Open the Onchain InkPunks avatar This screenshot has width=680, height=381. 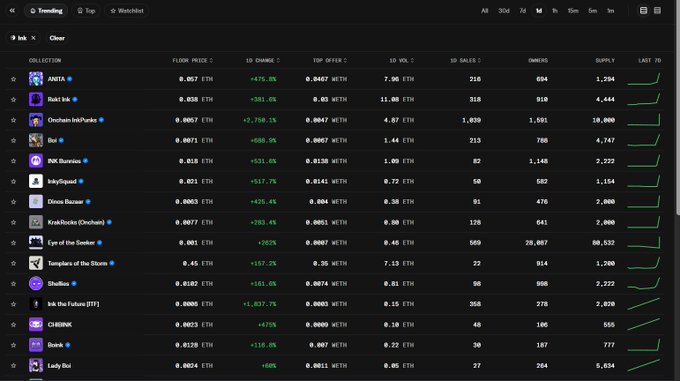pos(36,120)
